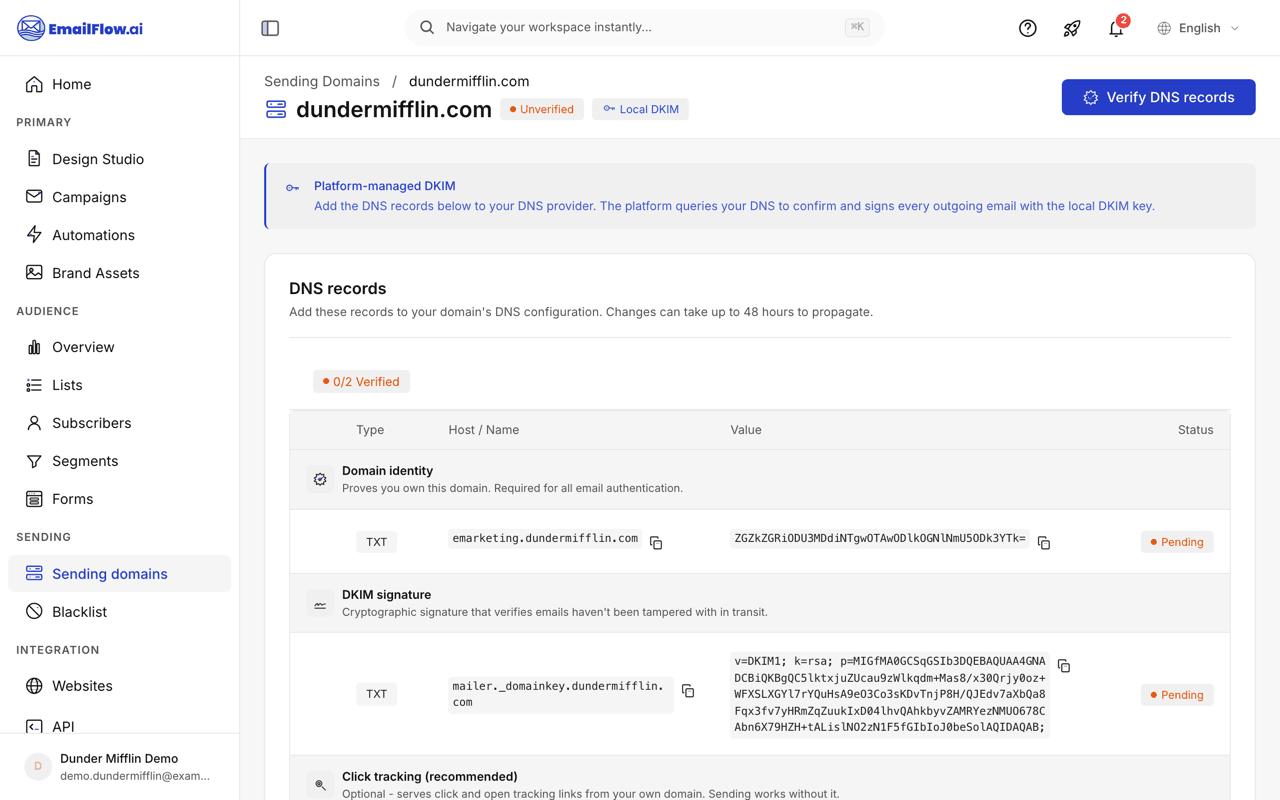
Task: Open the help question mark icon
Action: click(1027, 28)
